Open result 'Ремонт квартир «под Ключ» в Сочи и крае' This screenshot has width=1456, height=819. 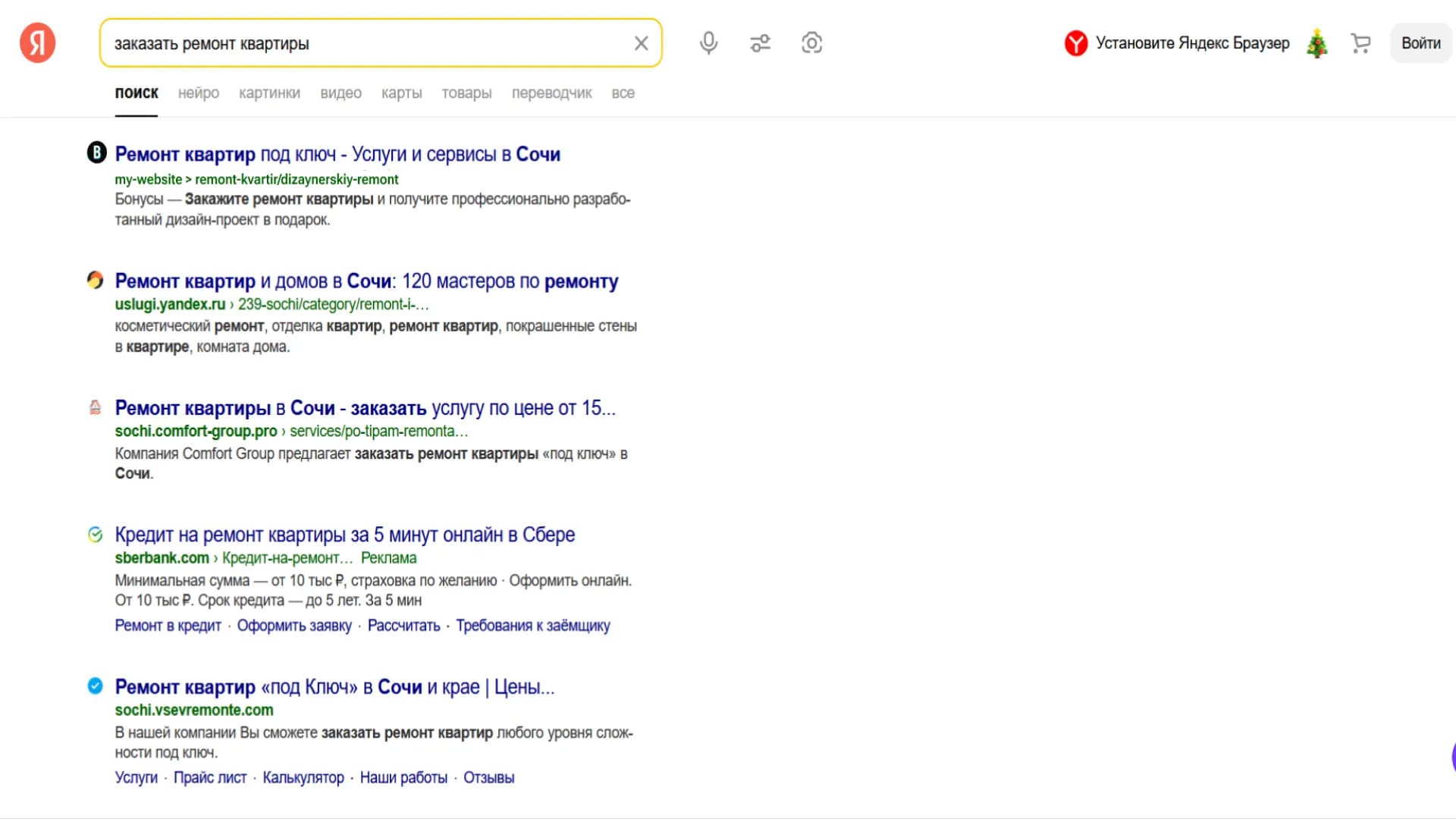point(334,687)
